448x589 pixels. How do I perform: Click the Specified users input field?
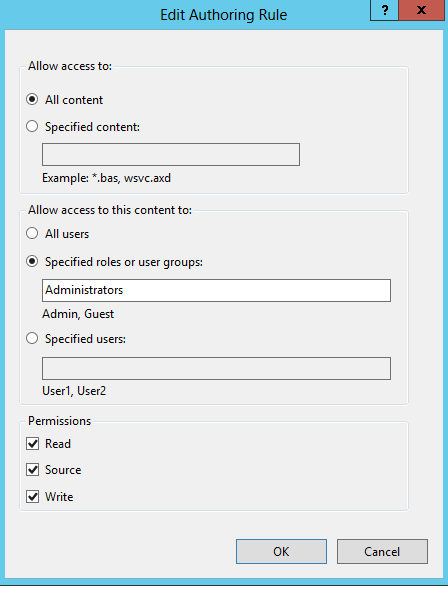click(216, 368)
